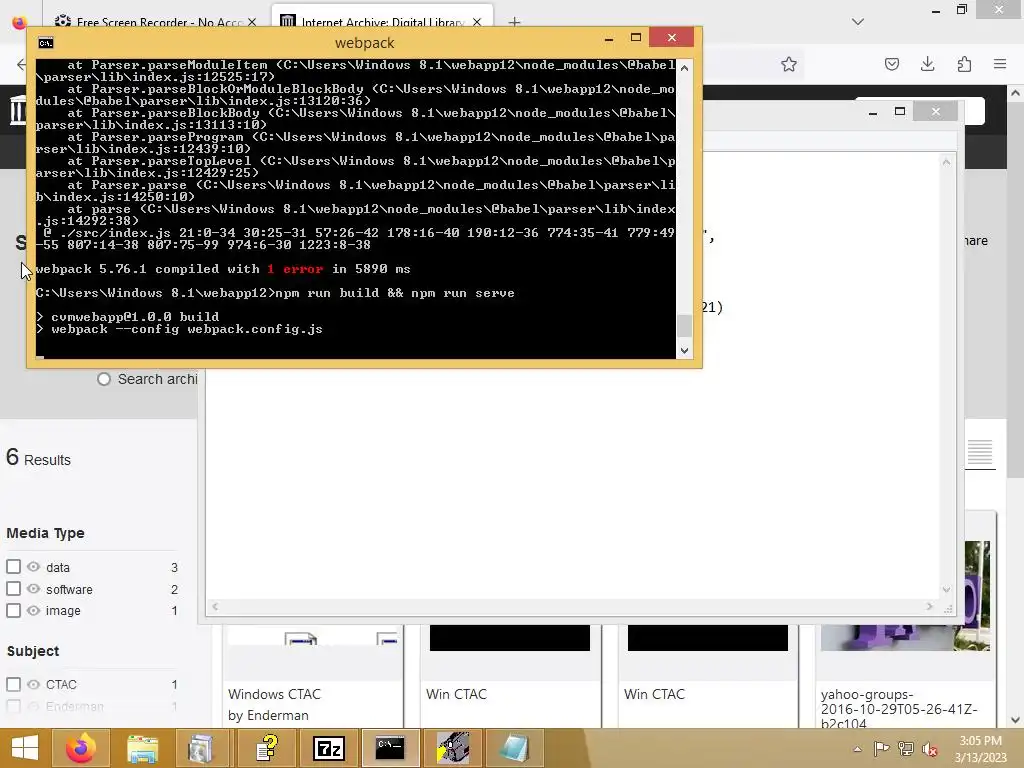Screen dimensions: 1024x768
Task: Open the network tray icon
Action: coord(906,748)
